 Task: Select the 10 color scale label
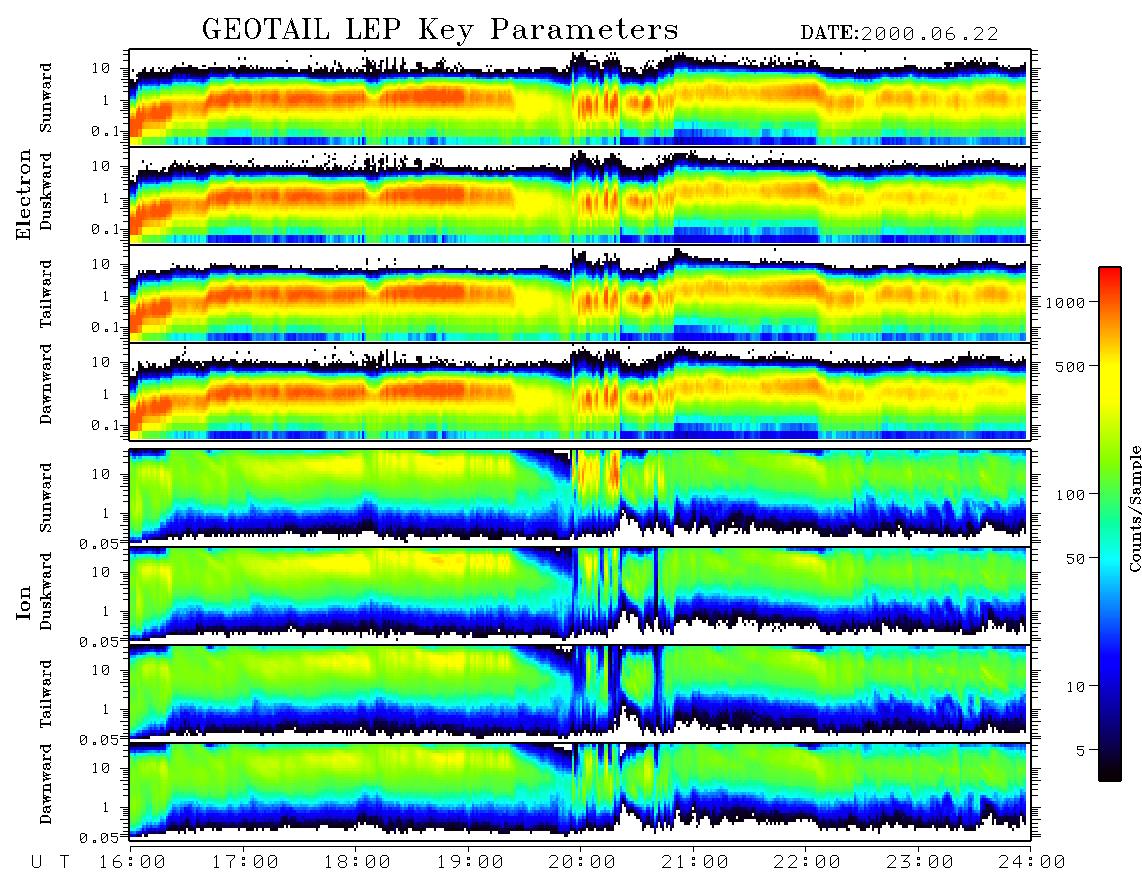pyautogui.click(x=1075, y=686)
